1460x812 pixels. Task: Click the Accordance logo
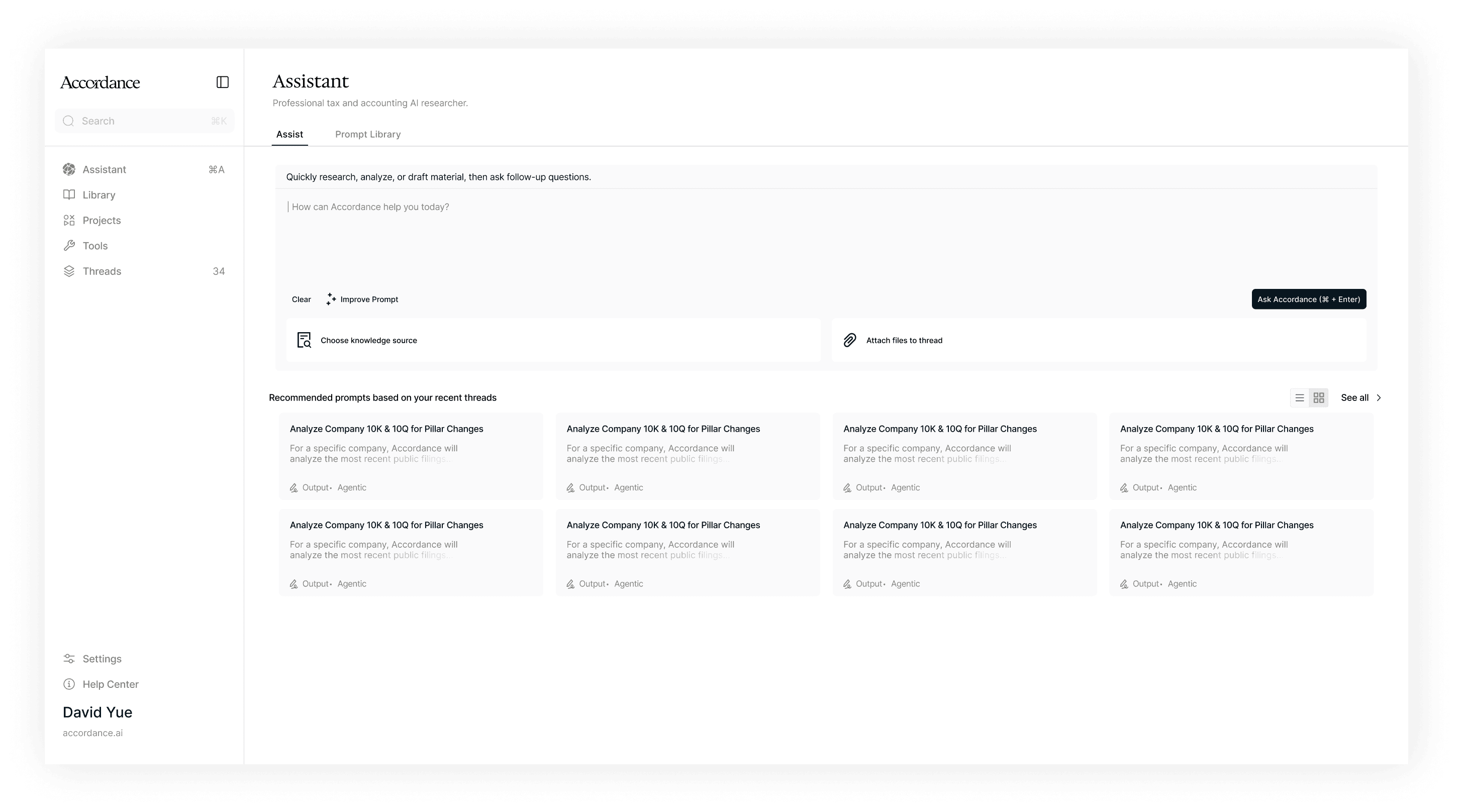[x=101, y=82]
